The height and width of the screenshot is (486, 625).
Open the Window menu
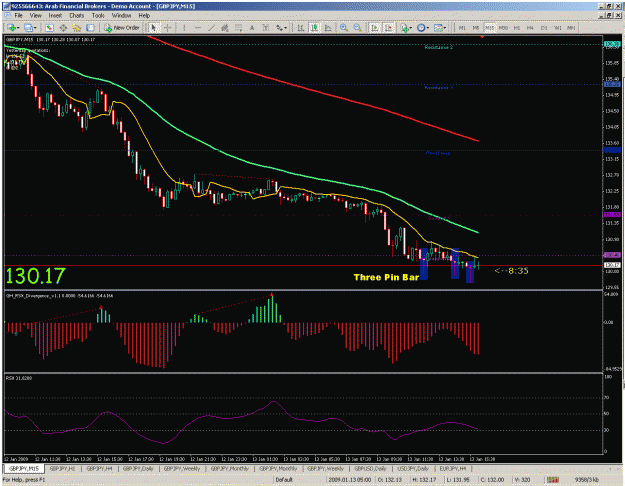pyautogui.click(x=122, y=16)
